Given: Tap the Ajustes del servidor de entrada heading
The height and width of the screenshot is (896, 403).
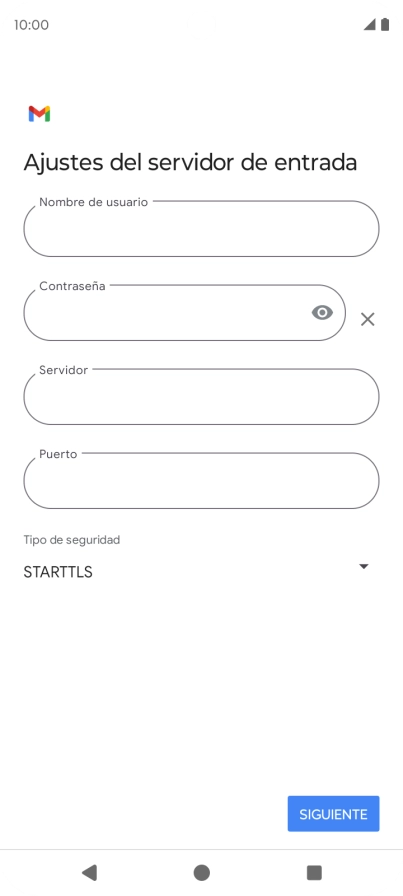Looking at the screenshot, I should coord(190,162).
